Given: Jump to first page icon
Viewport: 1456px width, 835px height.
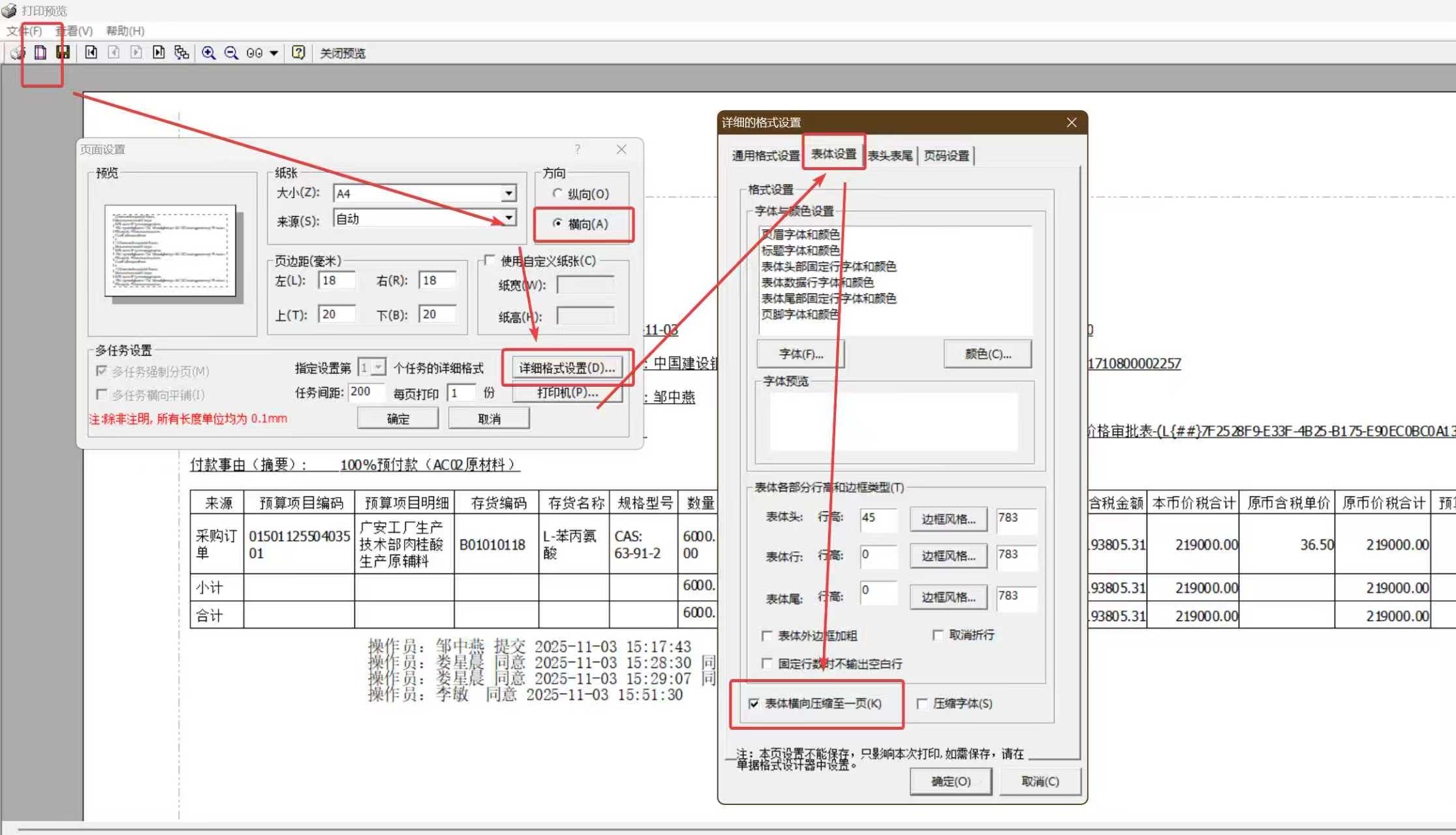Looking at the screenshot, I should (91, 53).
